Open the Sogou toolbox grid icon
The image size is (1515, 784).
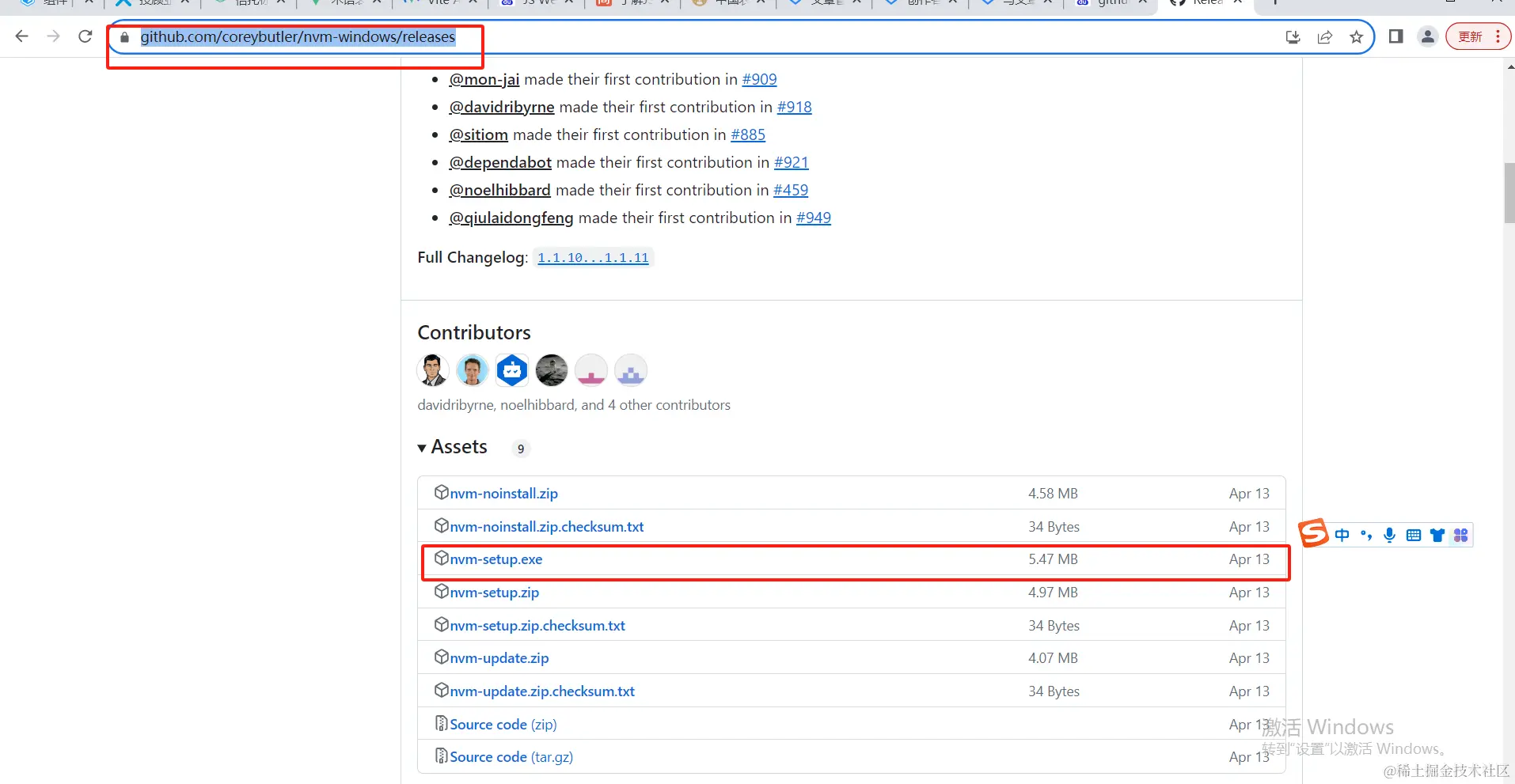1461,536
